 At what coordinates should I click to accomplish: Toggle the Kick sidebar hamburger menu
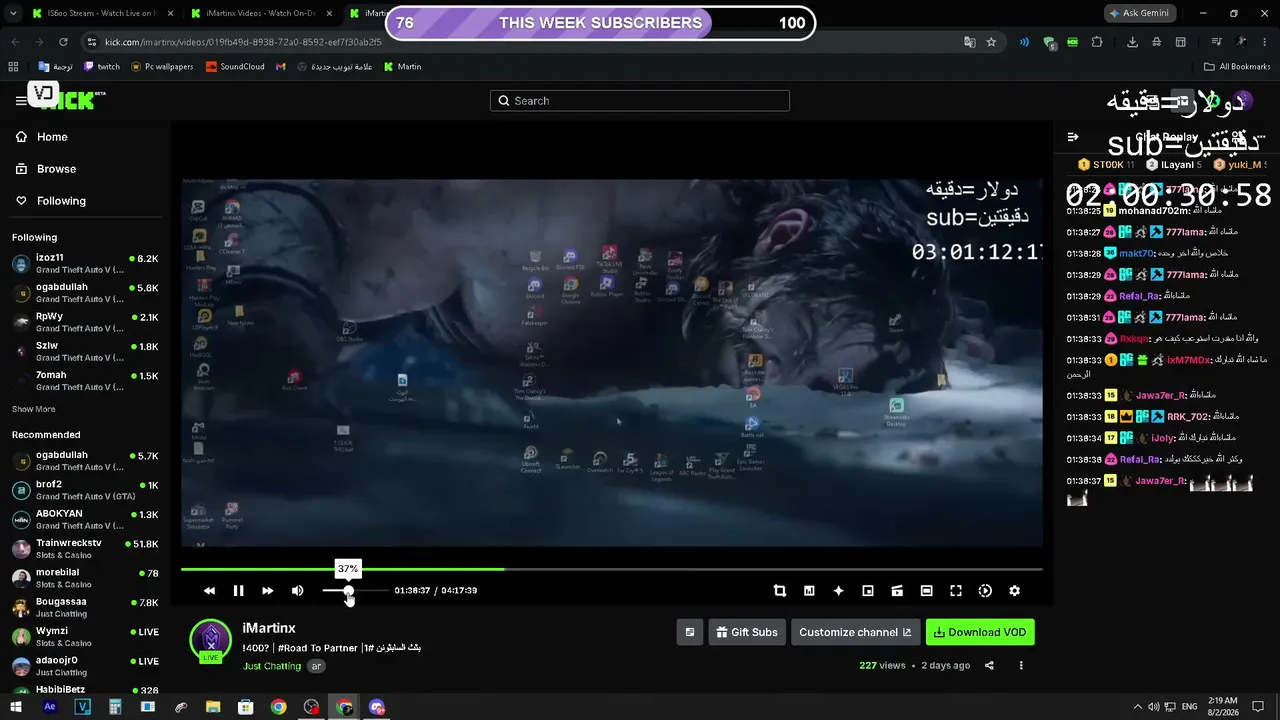click(21, 101)
